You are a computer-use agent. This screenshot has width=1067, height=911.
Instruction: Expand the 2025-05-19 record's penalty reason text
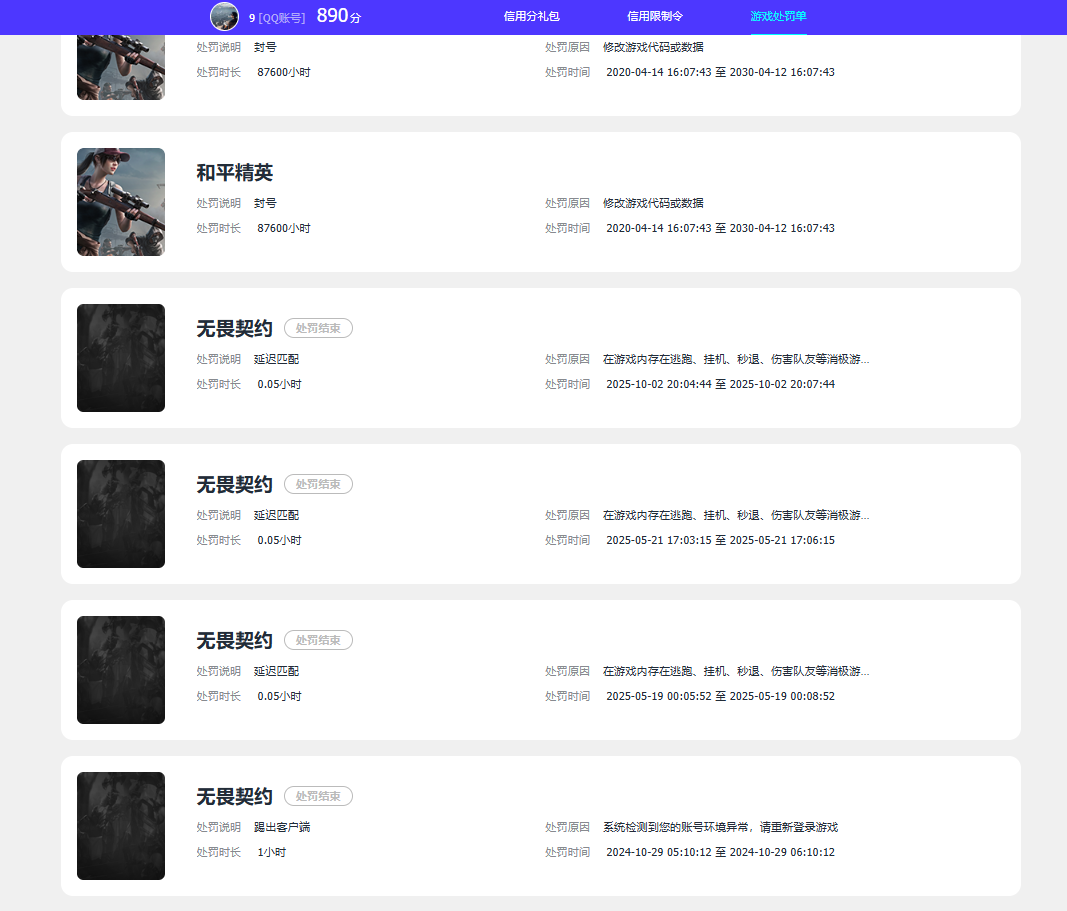point(735,670)
